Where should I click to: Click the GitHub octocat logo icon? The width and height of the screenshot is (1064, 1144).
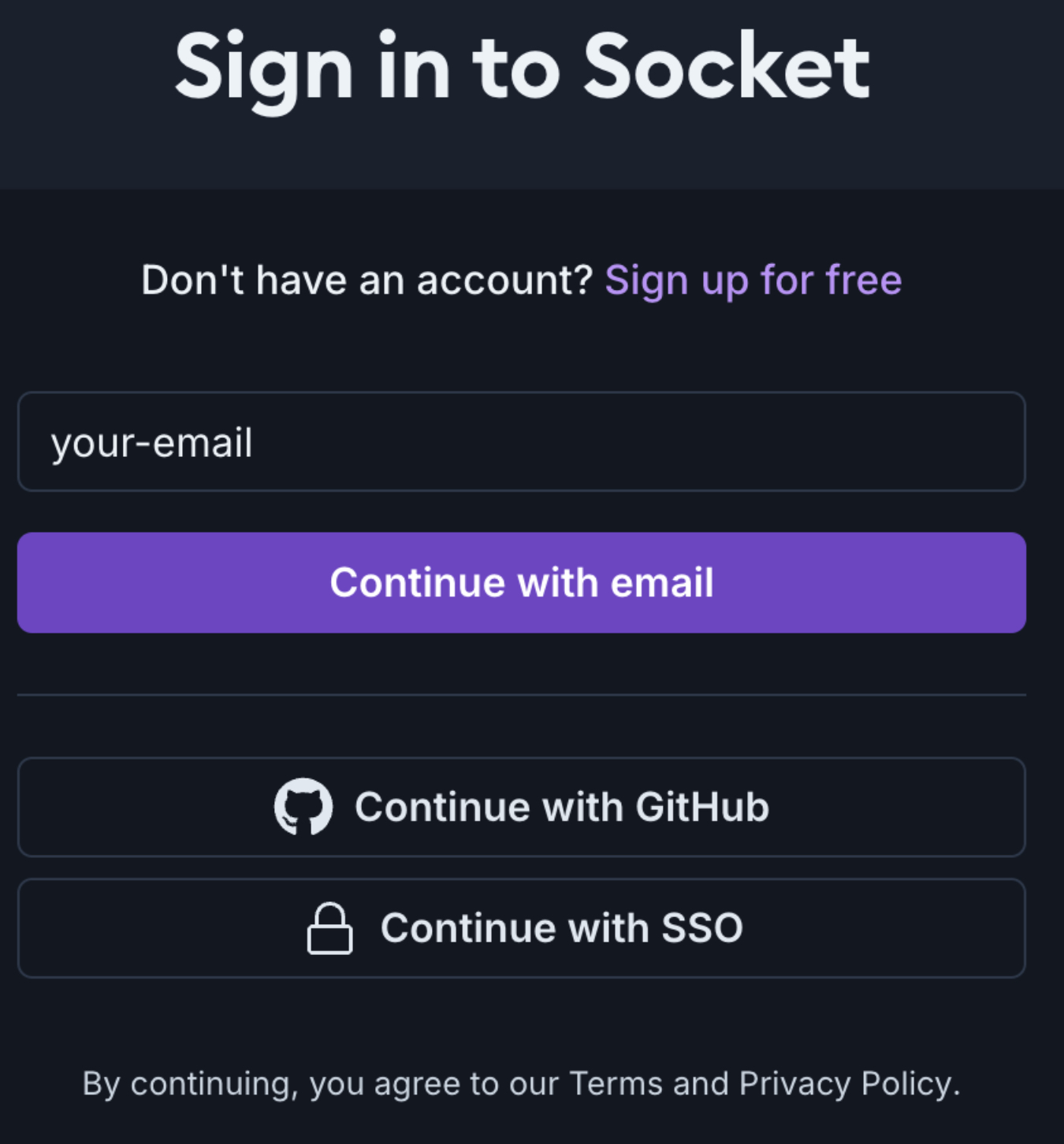click(303, 807)
